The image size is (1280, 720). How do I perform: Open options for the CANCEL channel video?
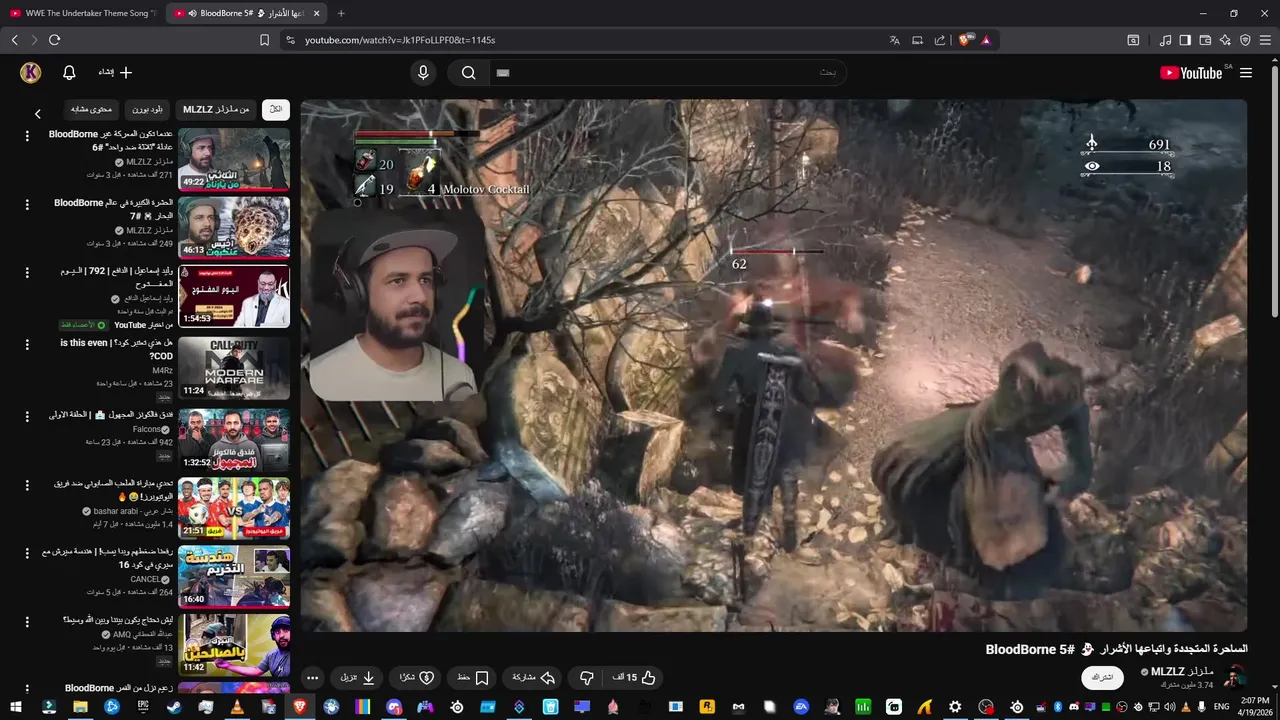27,552
